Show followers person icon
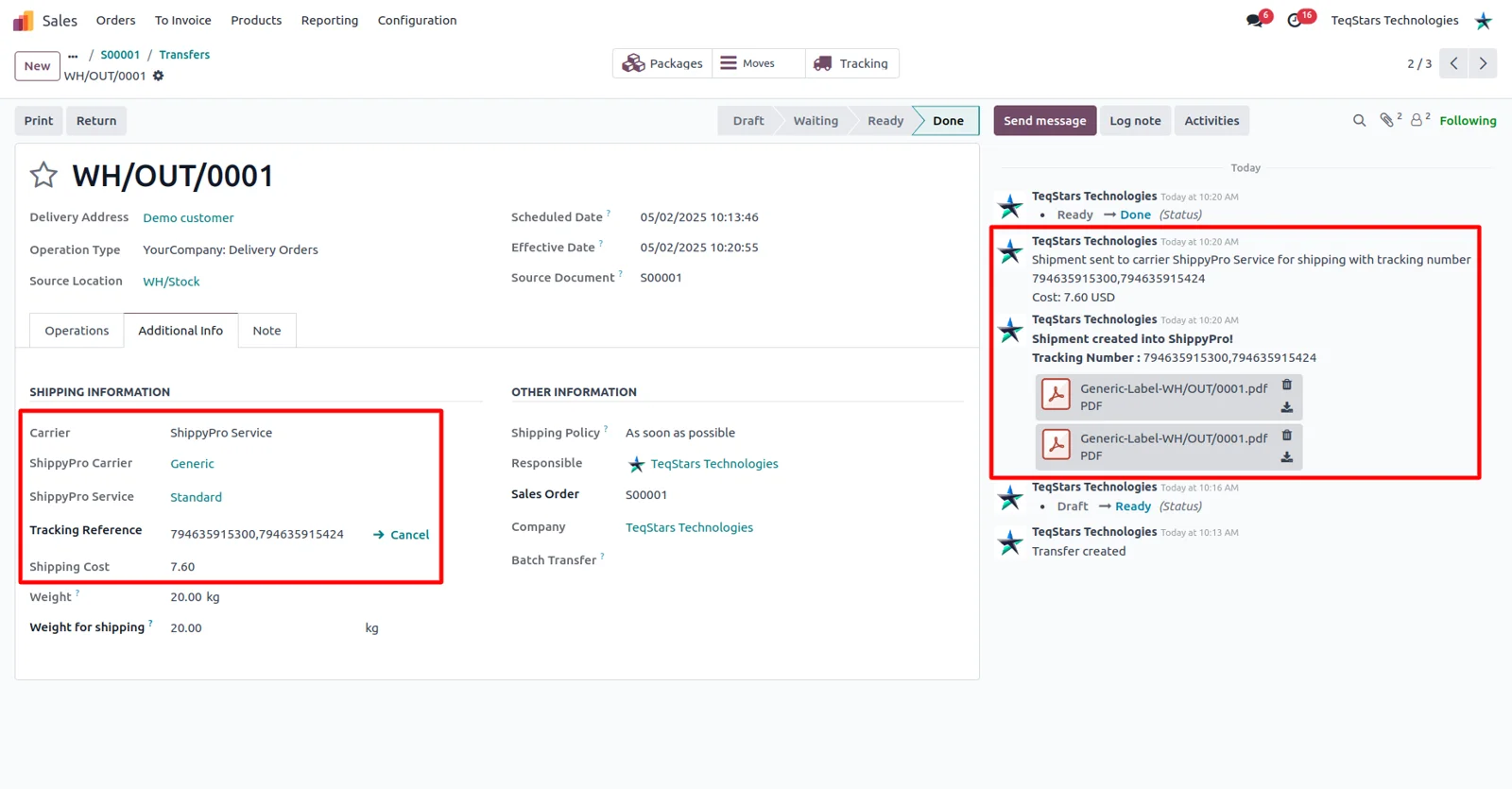The image size is (1512, 789). [1417, 120]
